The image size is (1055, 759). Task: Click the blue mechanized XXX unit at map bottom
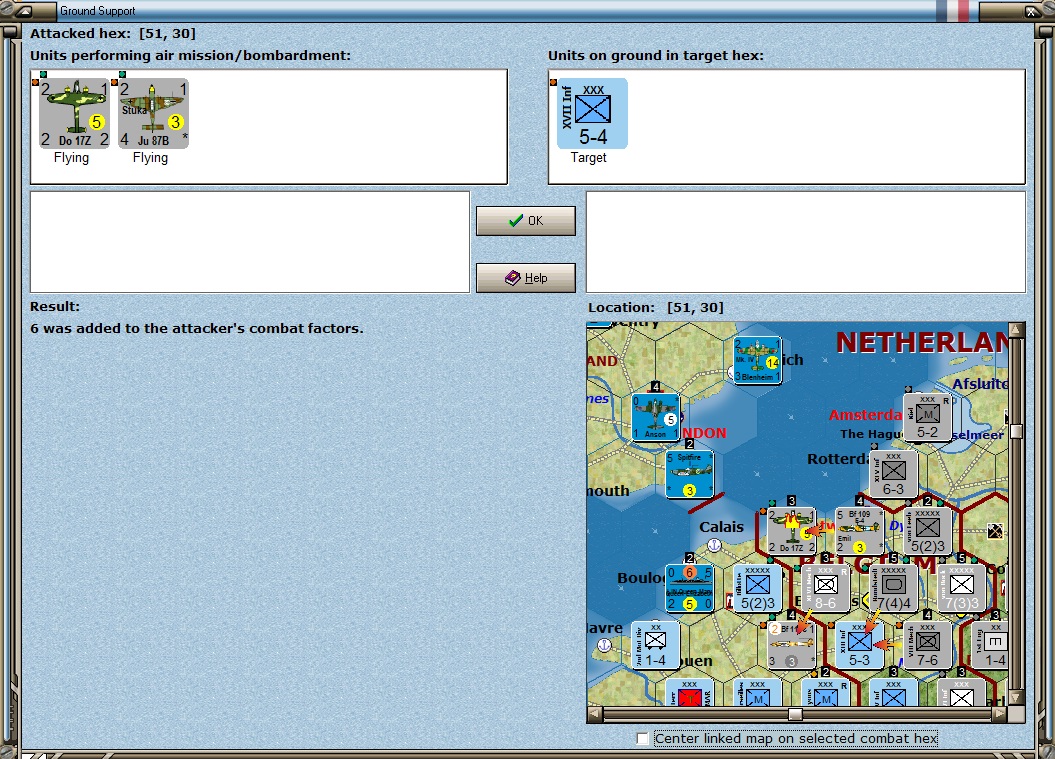[x=758, y=692]
